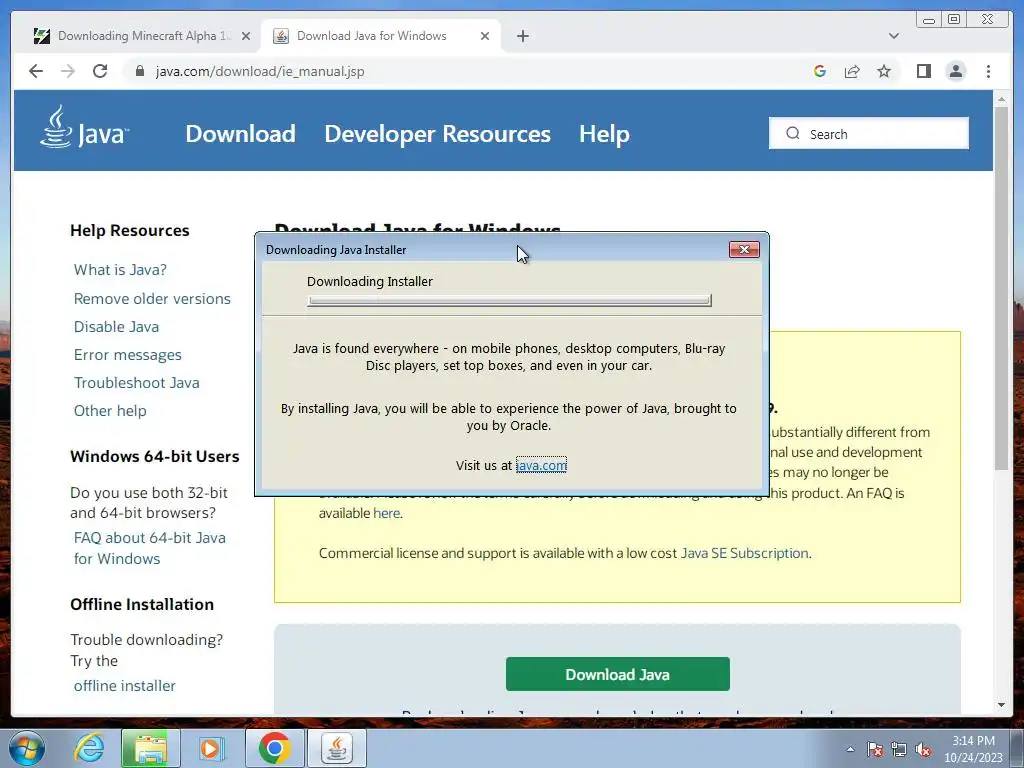Open the Other help link
This screenshot has height=768, width=1024.
coord(110,411)
